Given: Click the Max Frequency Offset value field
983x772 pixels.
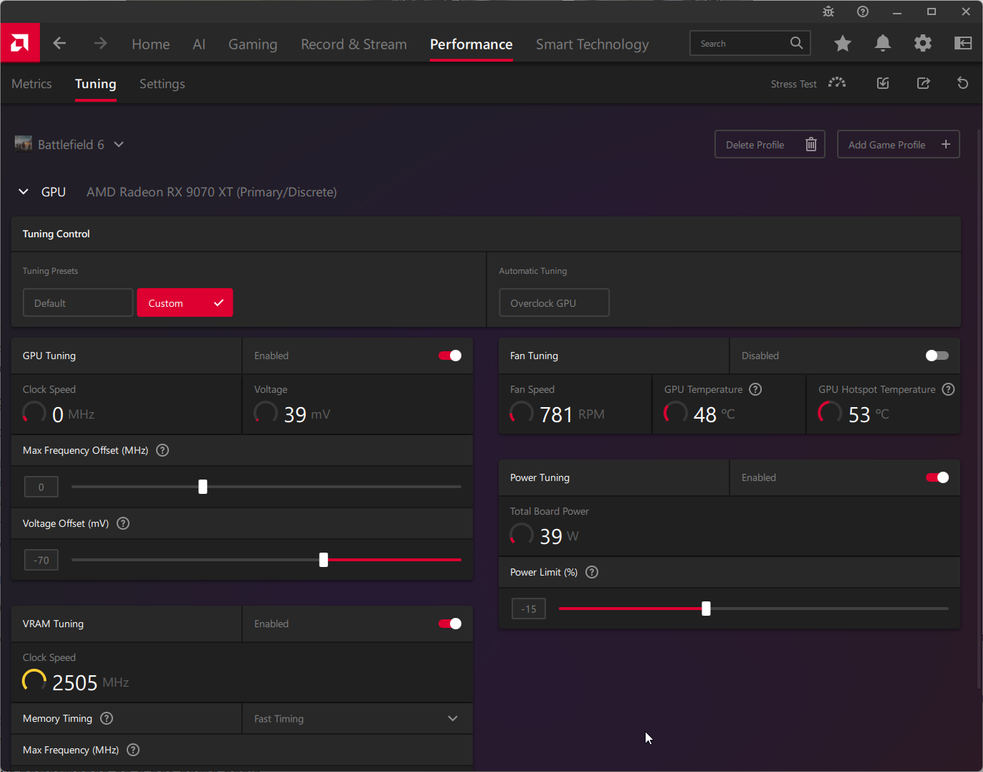Looking at the screenshot, I should pos(41,487).
